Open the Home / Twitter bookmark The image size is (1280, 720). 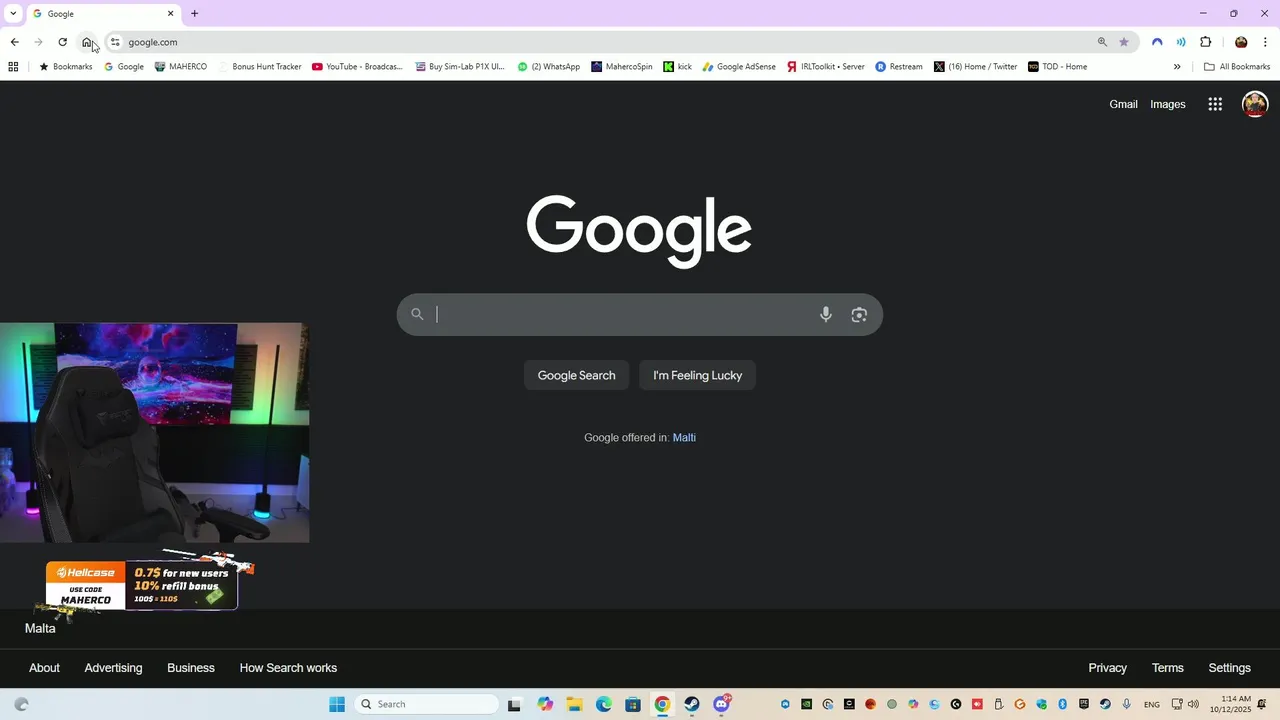tap(976, 67)
